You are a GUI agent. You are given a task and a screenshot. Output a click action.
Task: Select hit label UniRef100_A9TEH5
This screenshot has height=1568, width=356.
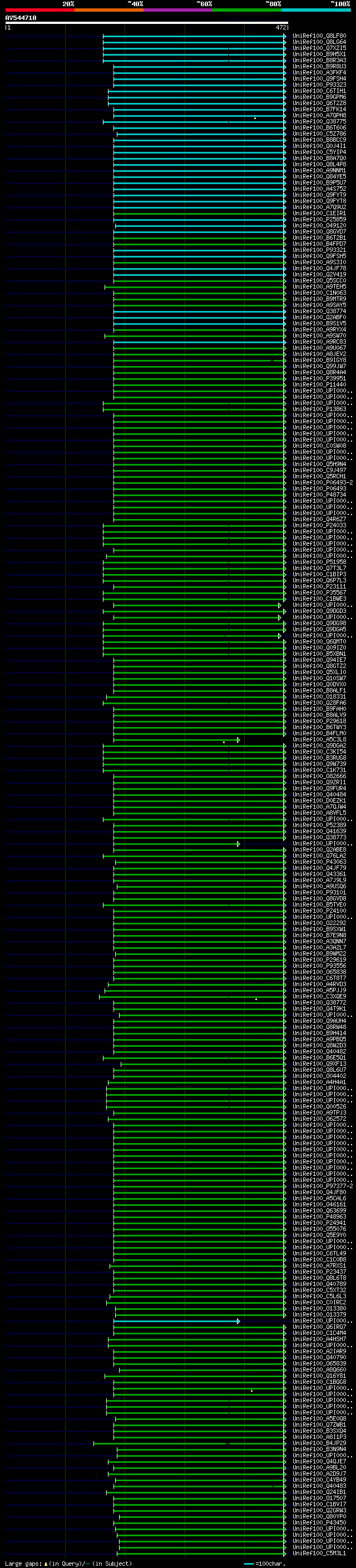point(319,286)
